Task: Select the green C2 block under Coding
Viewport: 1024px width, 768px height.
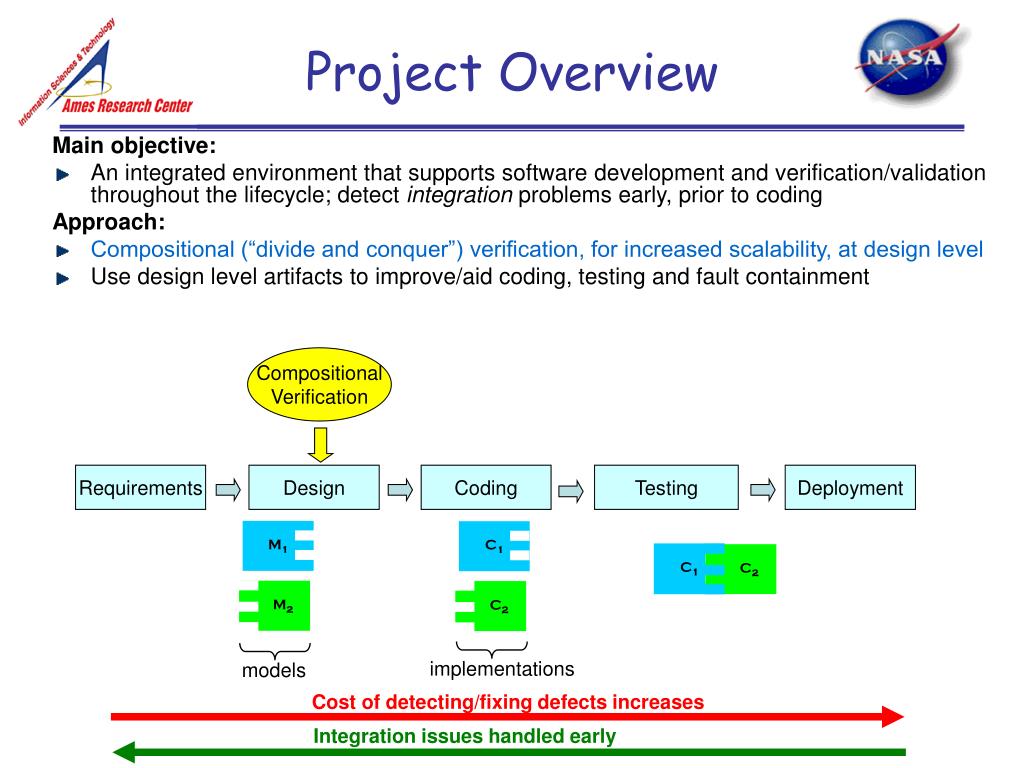Action: (490, 605)
